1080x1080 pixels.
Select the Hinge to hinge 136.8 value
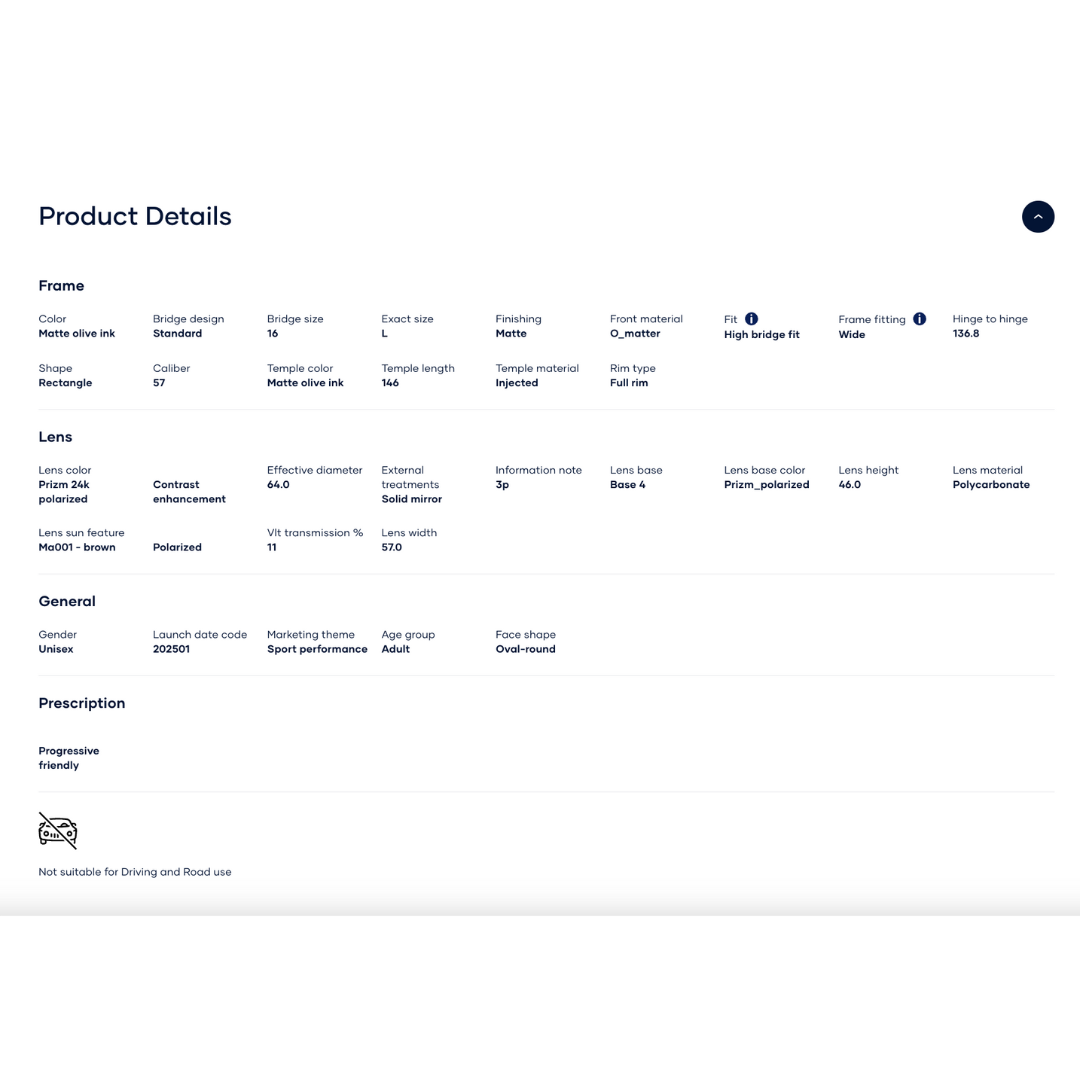pyautogui.click(x=966, y=334)
